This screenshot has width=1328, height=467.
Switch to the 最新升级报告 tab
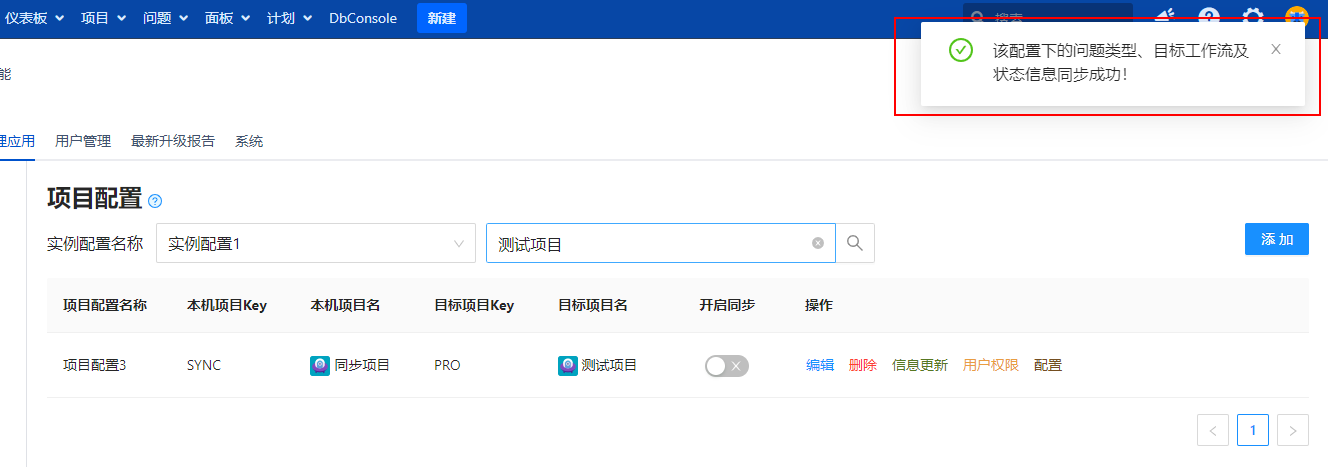(x=172, y=141)
